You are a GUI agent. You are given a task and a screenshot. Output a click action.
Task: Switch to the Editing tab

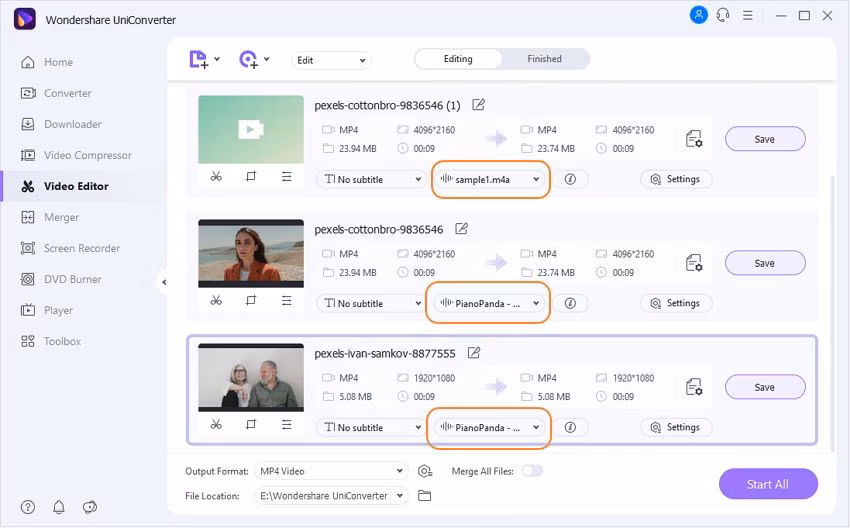[458, 59]
